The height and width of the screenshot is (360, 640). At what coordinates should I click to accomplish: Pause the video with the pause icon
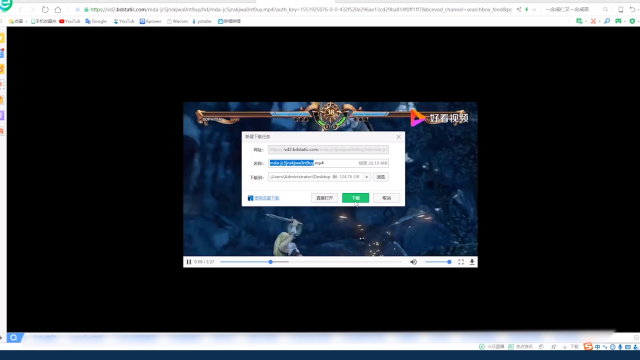(x=189, y=262)
